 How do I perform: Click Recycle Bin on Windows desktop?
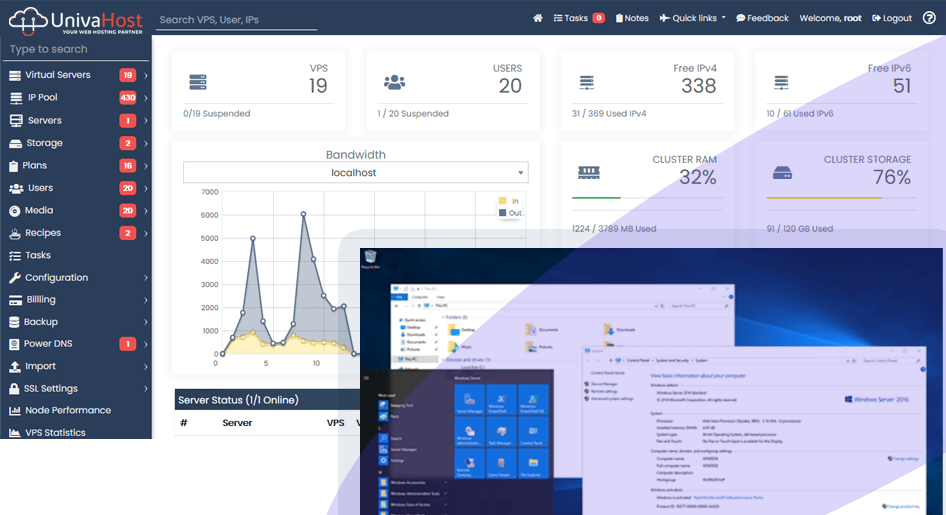(x=370, y=260)
